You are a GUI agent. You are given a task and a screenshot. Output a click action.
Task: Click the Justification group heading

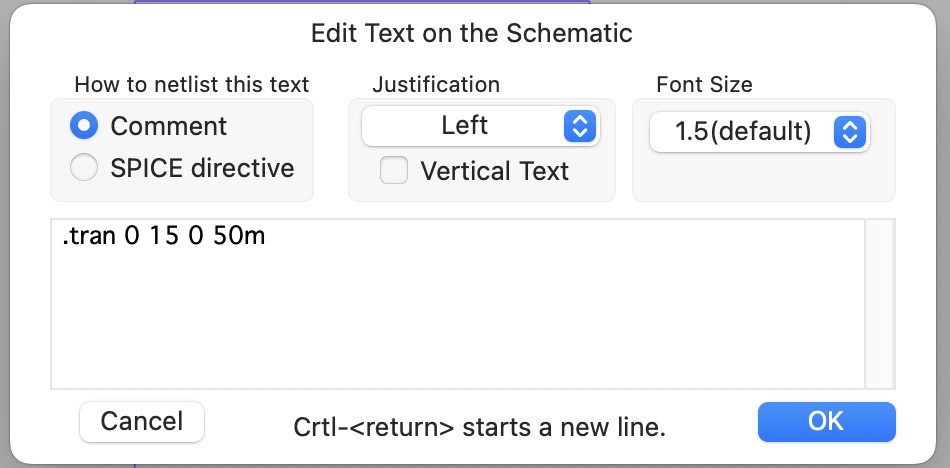[x=436, y=85]
